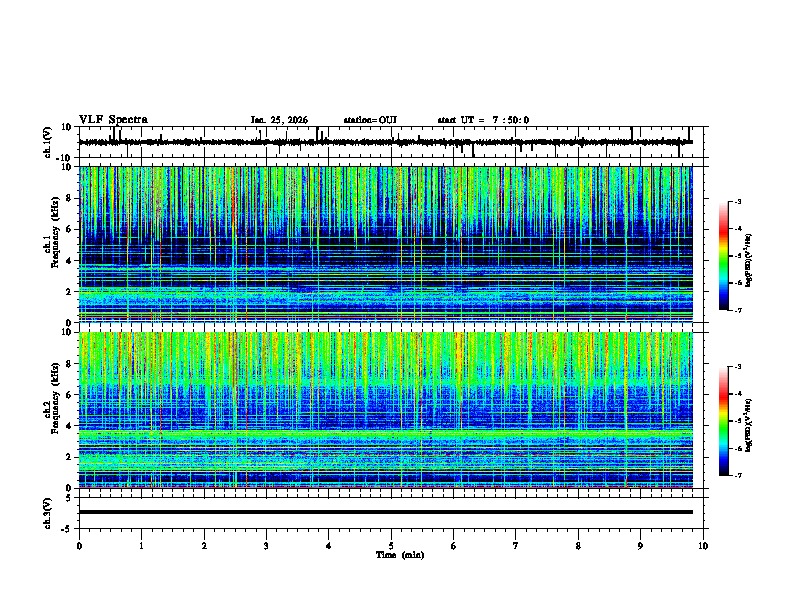Click the station name label in header

(370, 120)
